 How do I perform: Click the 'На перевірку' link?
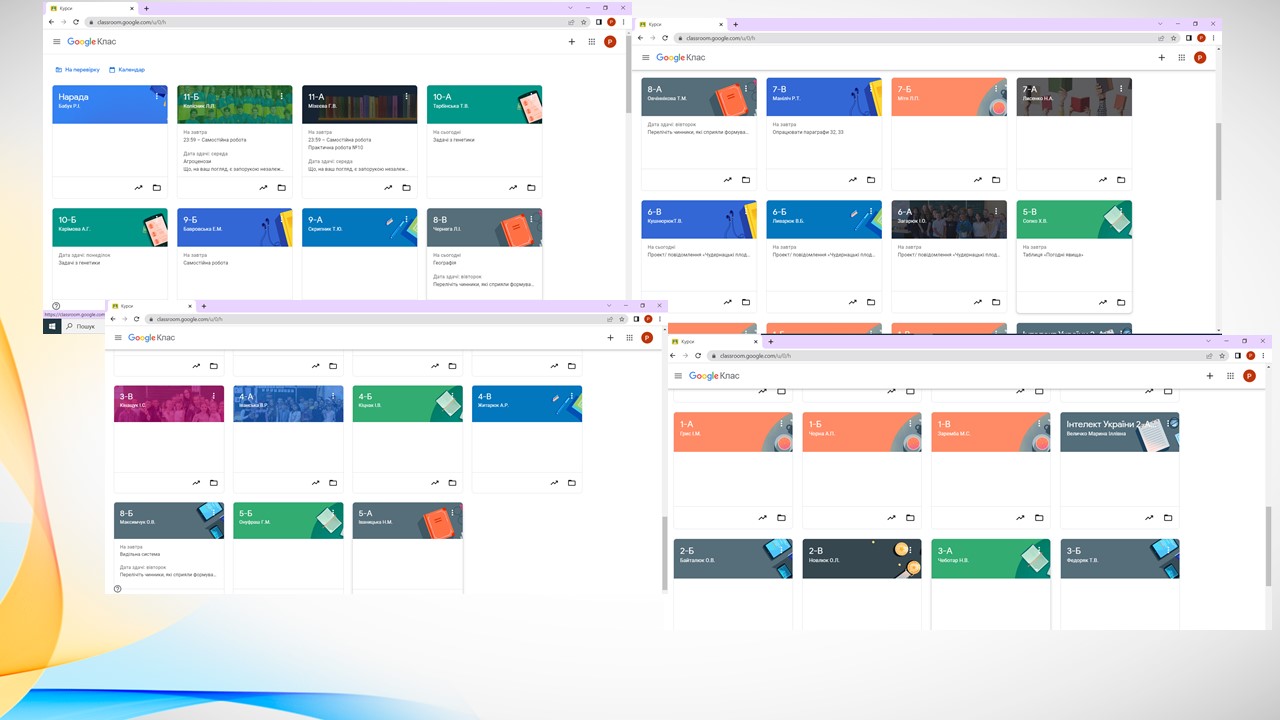[78, 70]
